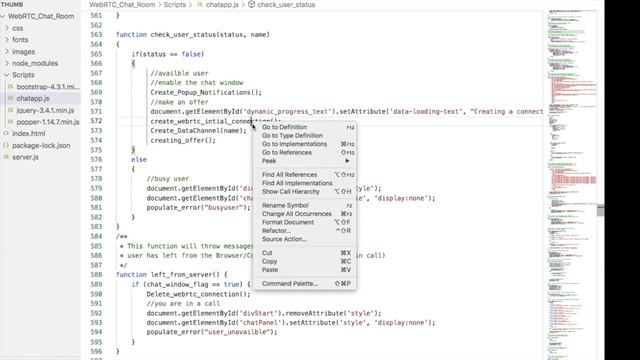Viewport: 640px width, 360px height.
Task: Click 'populate_error("user_unavailble");' line
Action: point(212,332)
